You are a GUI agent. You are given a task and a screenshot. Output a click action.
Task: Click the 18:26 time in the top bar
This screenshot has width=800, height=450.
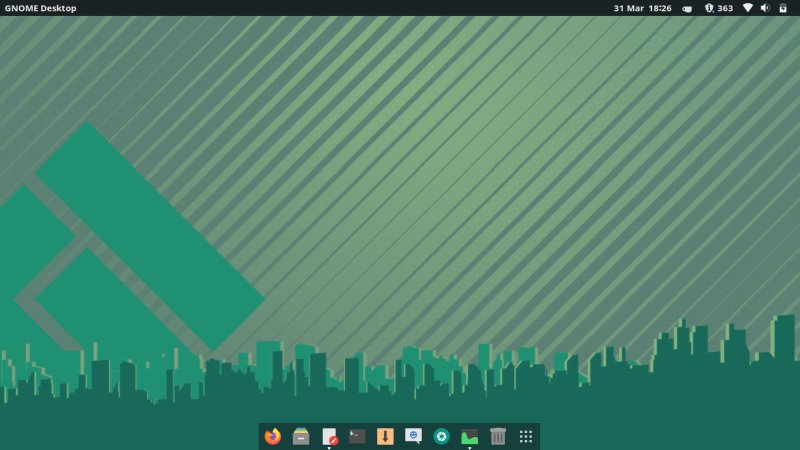pyautogui.click(x=660, y=8)
